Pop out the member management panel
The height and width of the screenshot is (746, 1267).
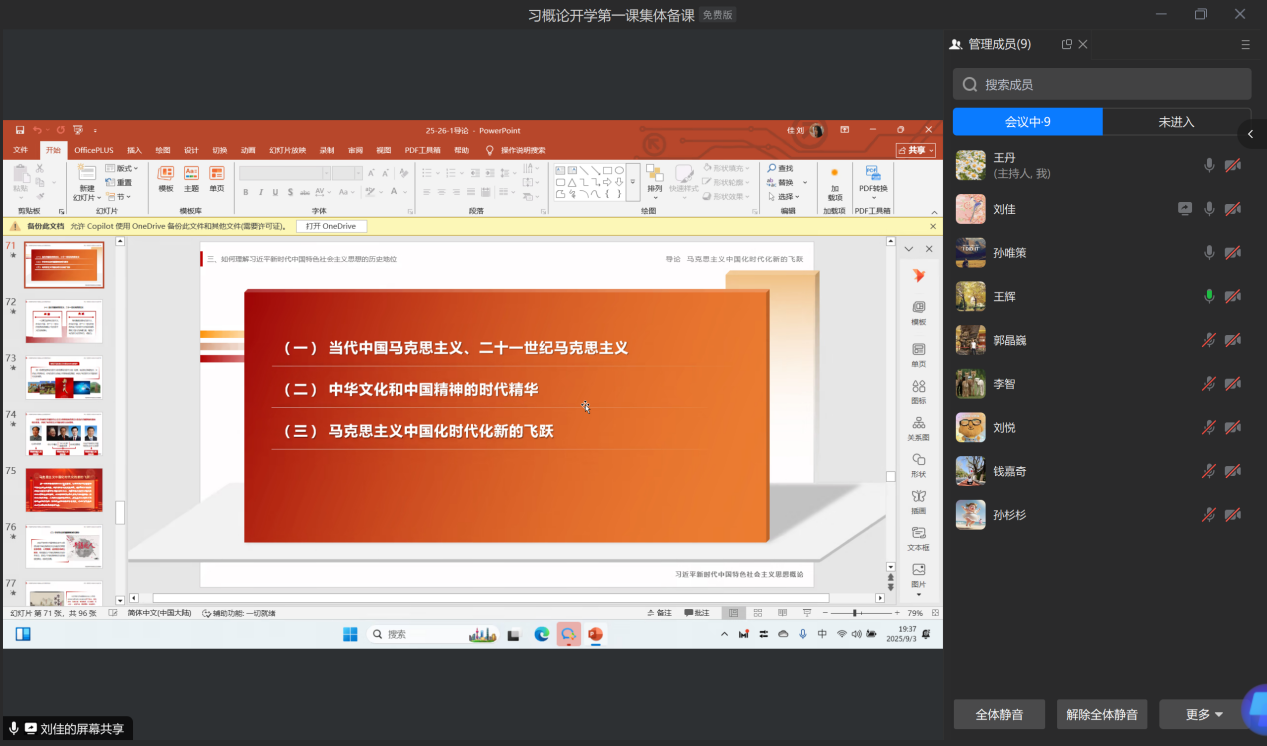1066,44
